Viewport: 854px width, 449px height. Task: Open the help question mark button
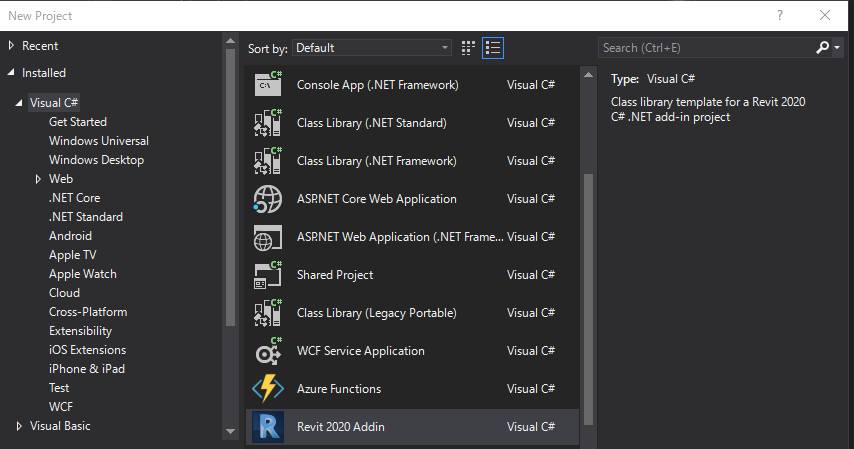tap(780, 15)
